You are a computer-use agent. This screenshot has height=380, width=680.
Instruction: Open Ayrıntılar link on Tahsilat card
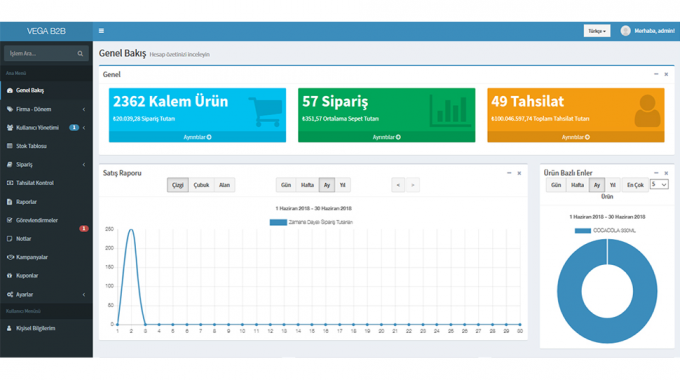(575, 137)
